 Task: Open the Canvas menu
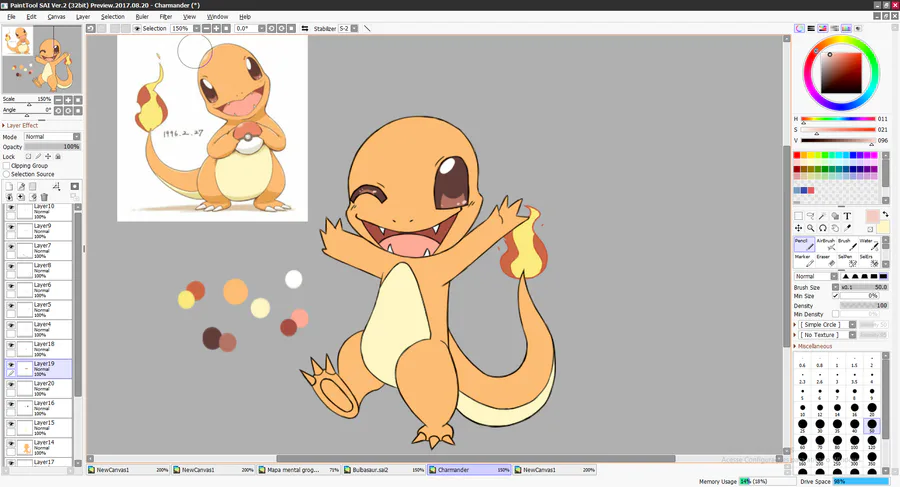point(56,17)
